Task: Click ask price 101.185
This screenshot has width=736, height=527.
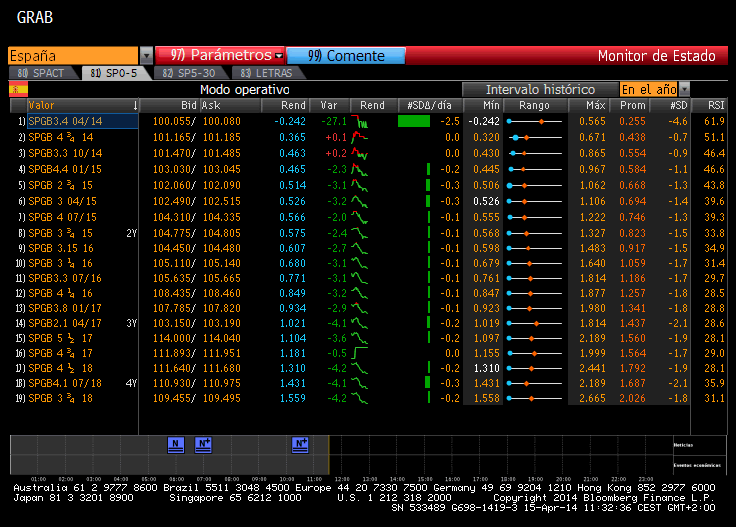Action: (222, 137)
